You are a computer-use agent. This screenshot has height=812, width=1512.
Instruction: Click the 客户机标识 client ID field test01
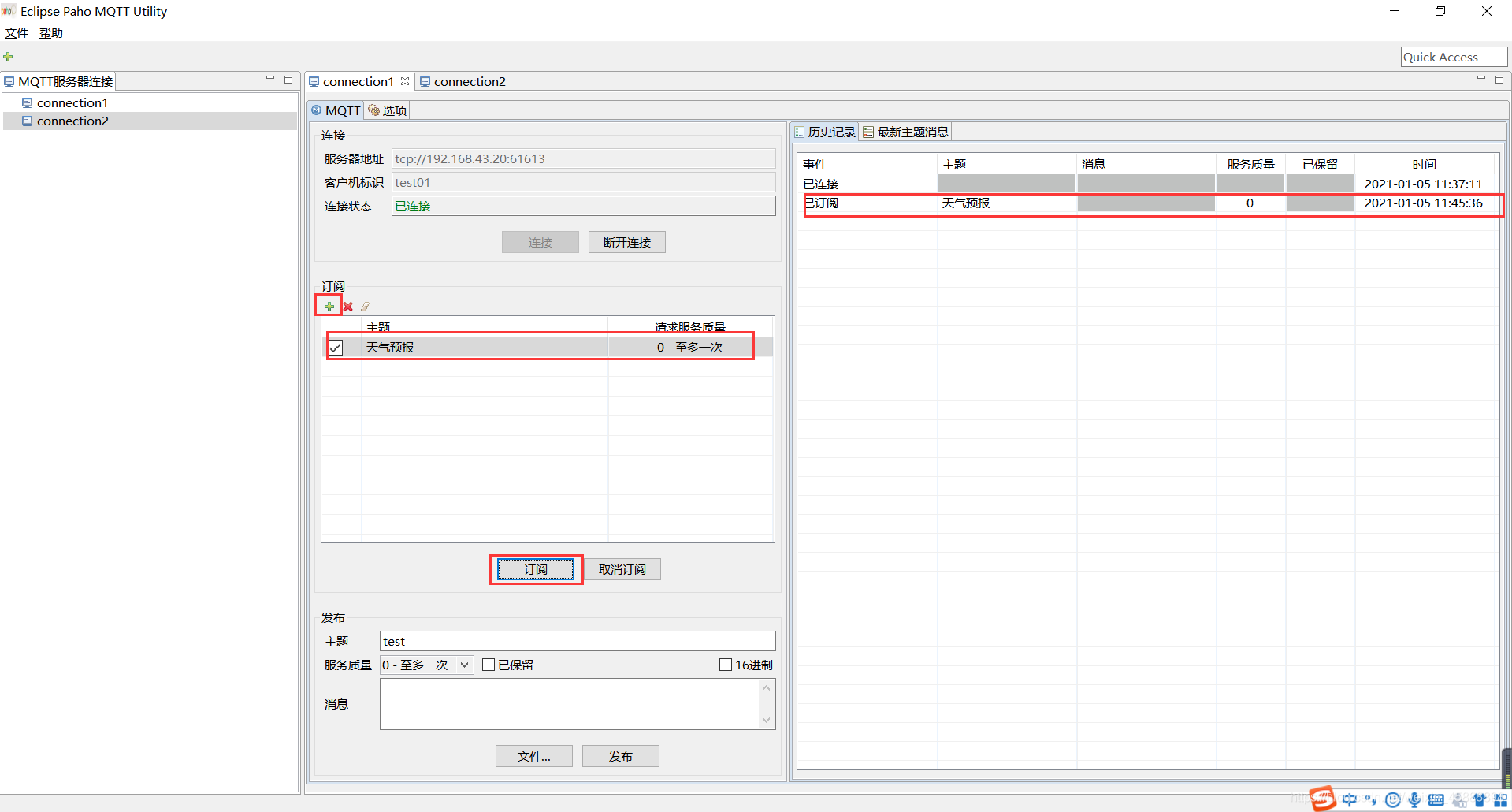pos(584,182)
